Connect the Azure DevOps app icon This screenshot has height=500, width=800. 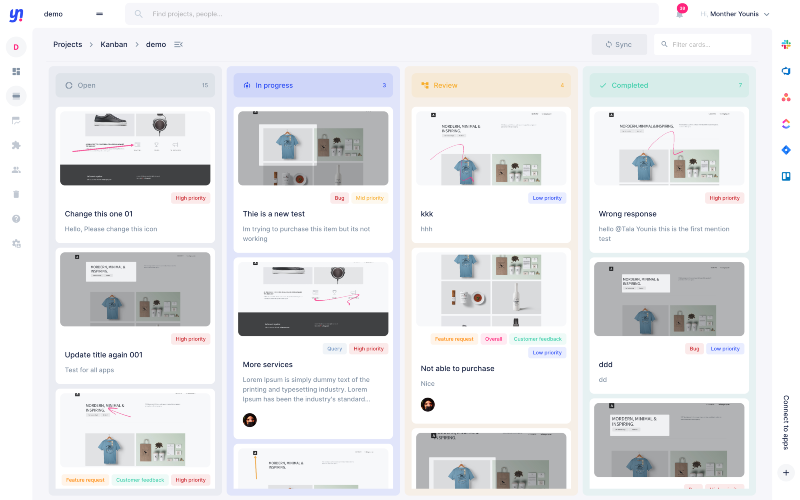coord(786,71)
